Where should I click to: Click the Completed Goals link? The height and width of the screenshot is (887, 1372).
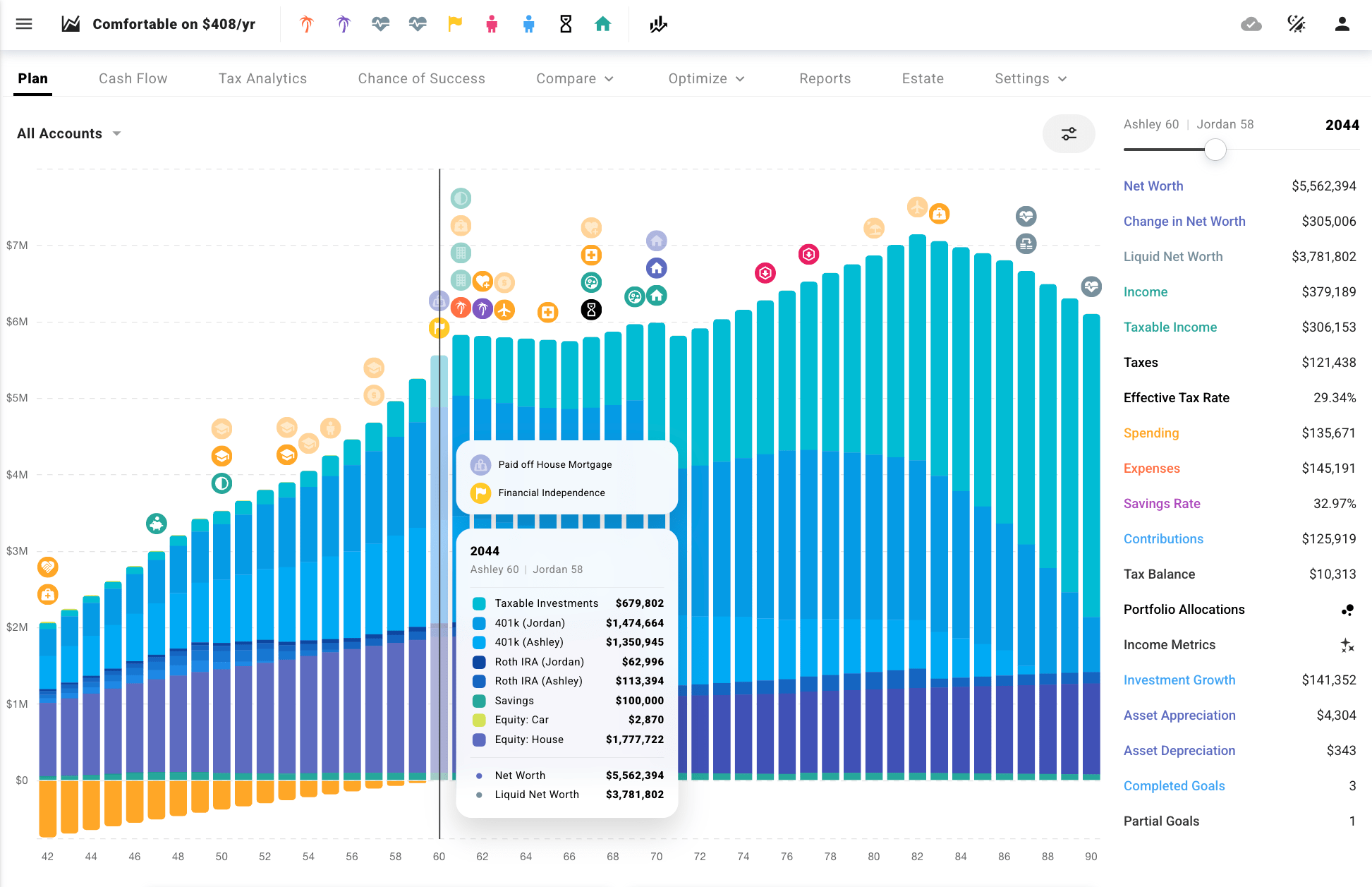(x=1174, y=786)
